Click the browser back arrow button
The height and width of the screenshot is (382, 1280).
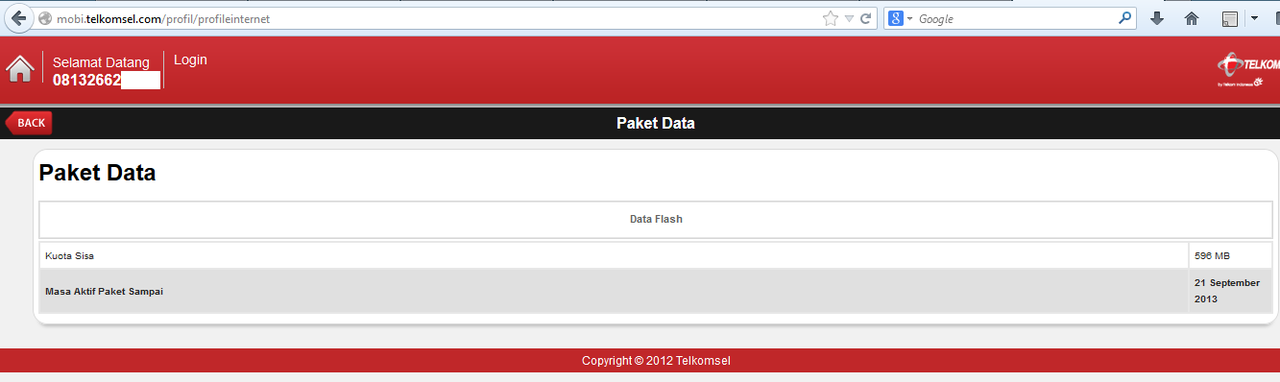[x=17, y=18]
